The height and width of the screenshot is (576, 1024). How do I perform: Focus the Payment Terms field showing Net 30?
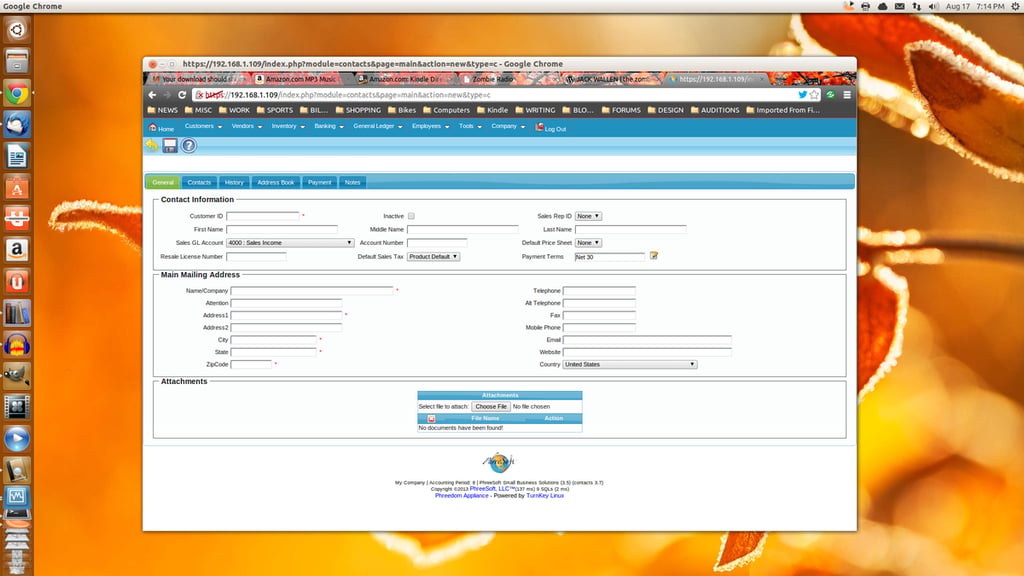tap(609, 257)
